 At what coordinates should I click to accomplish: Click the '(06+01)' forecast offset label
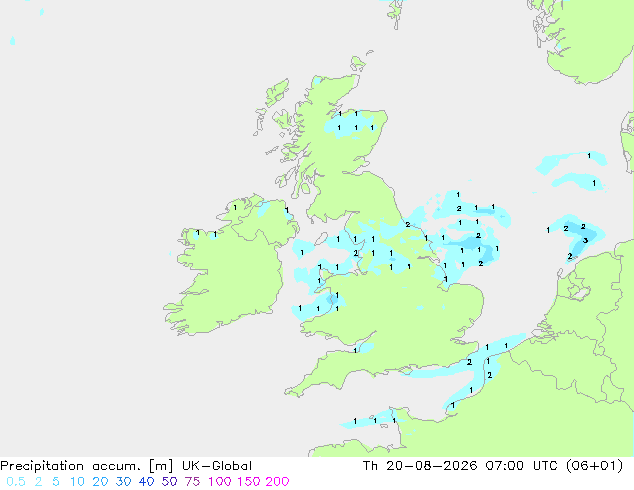[x=594, y=466]
